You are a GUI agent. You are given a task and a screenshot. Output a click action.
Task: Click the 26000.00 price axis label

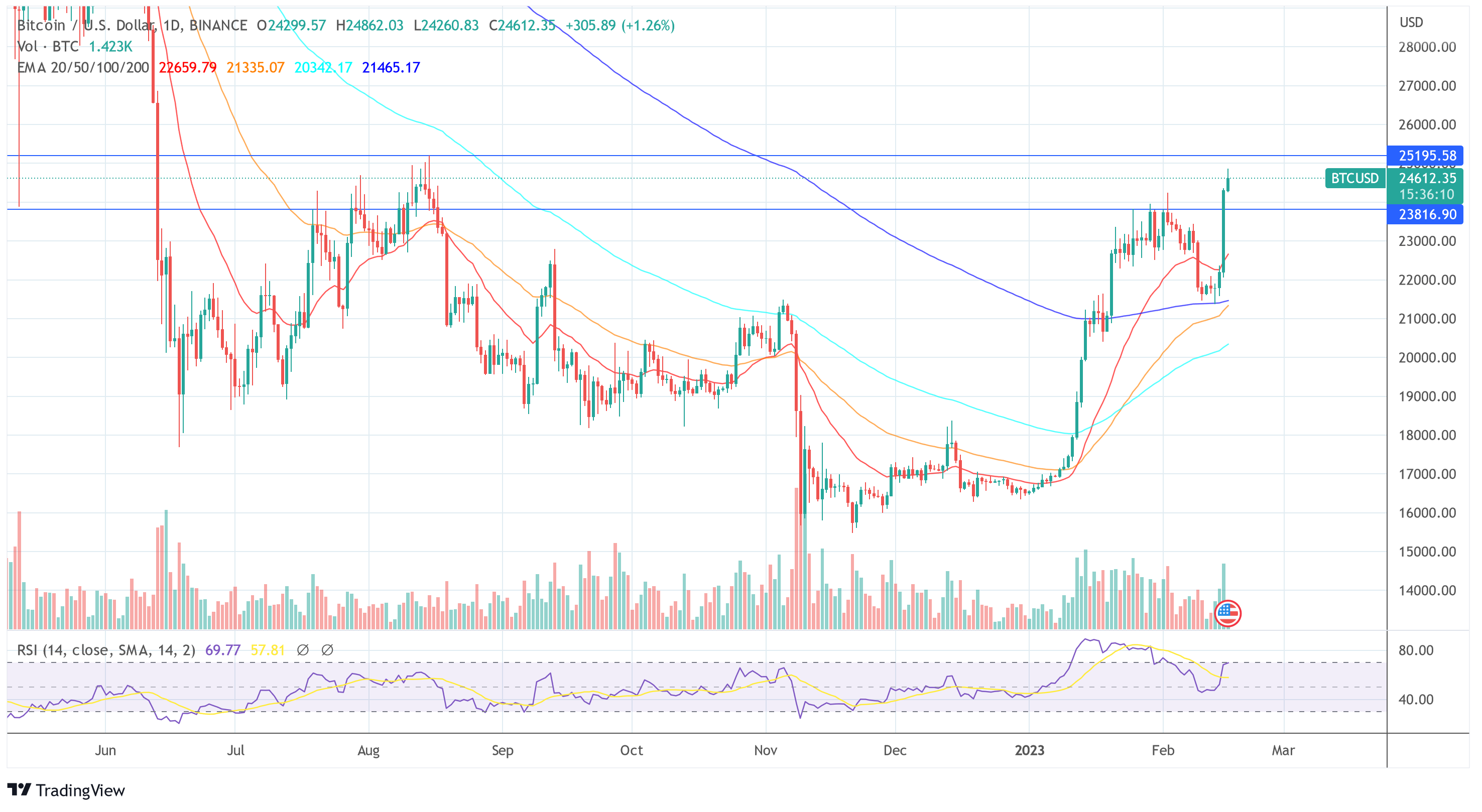1427,125
